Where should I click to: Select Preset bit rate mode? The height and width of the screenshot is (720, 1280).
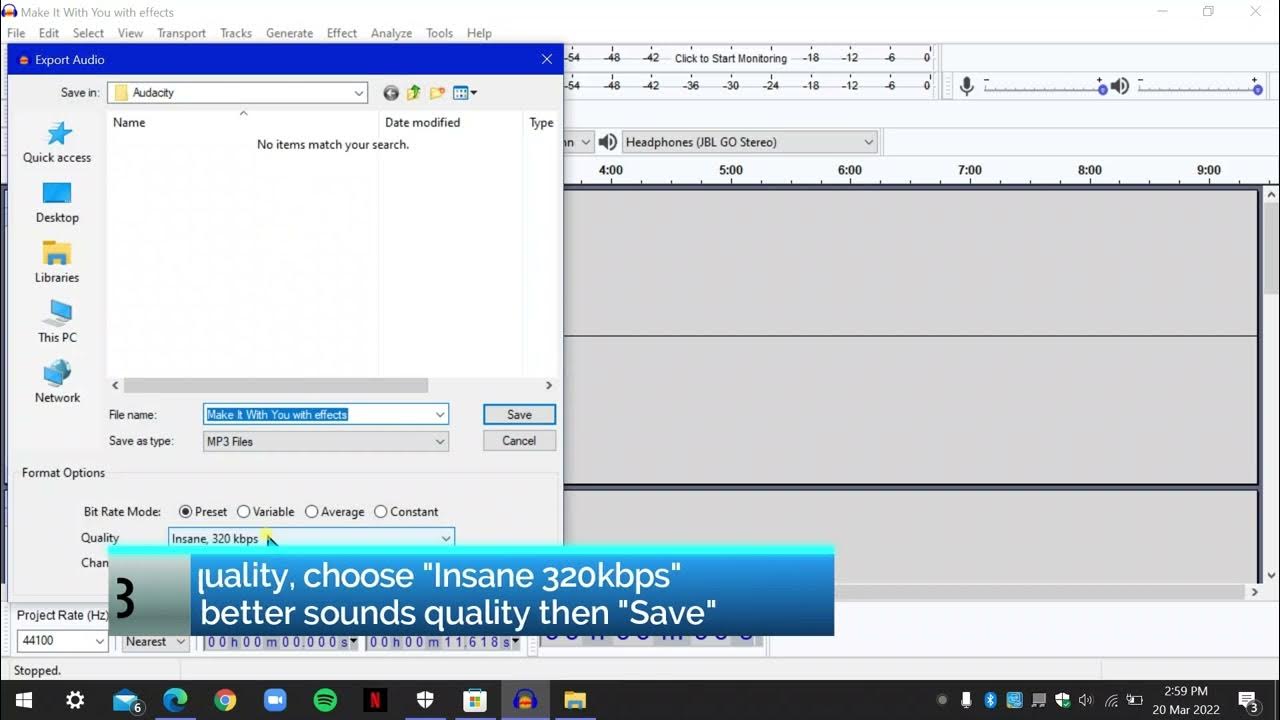tap(185, 512)
